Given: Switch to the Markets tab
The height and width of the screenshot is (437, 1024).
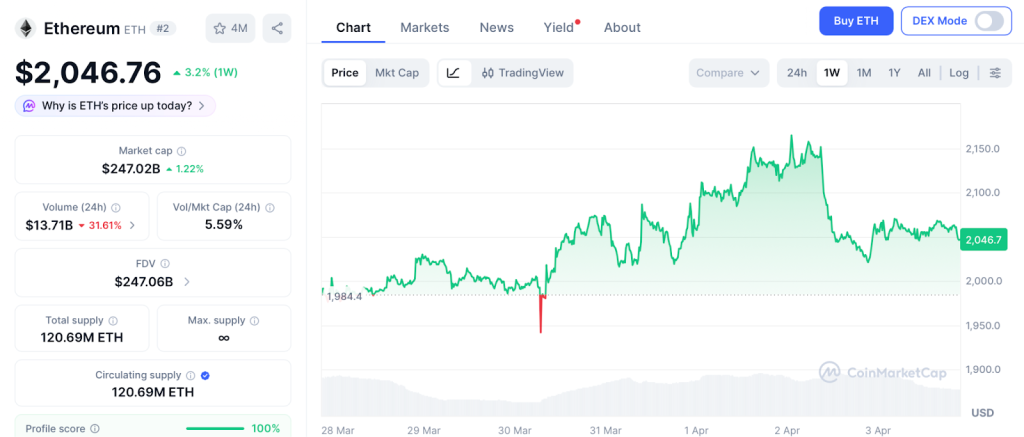Looking at the screenshot, I should click(425, 28).
